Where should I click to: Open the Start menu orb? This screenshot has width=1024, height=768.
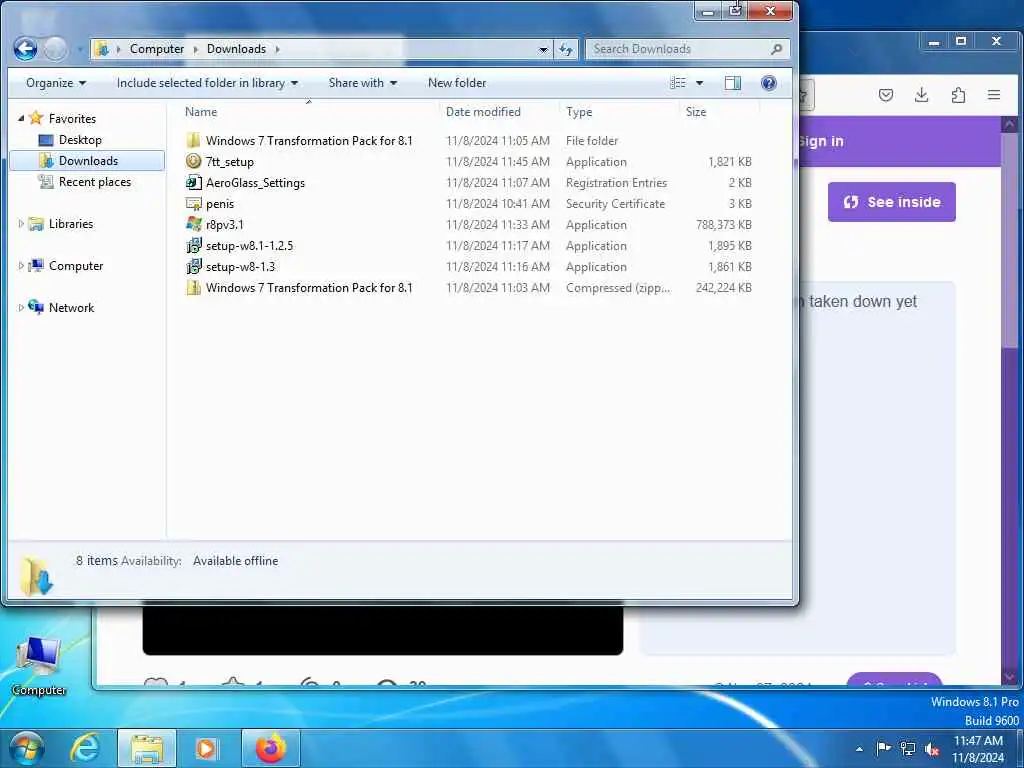tap(27, 748)
